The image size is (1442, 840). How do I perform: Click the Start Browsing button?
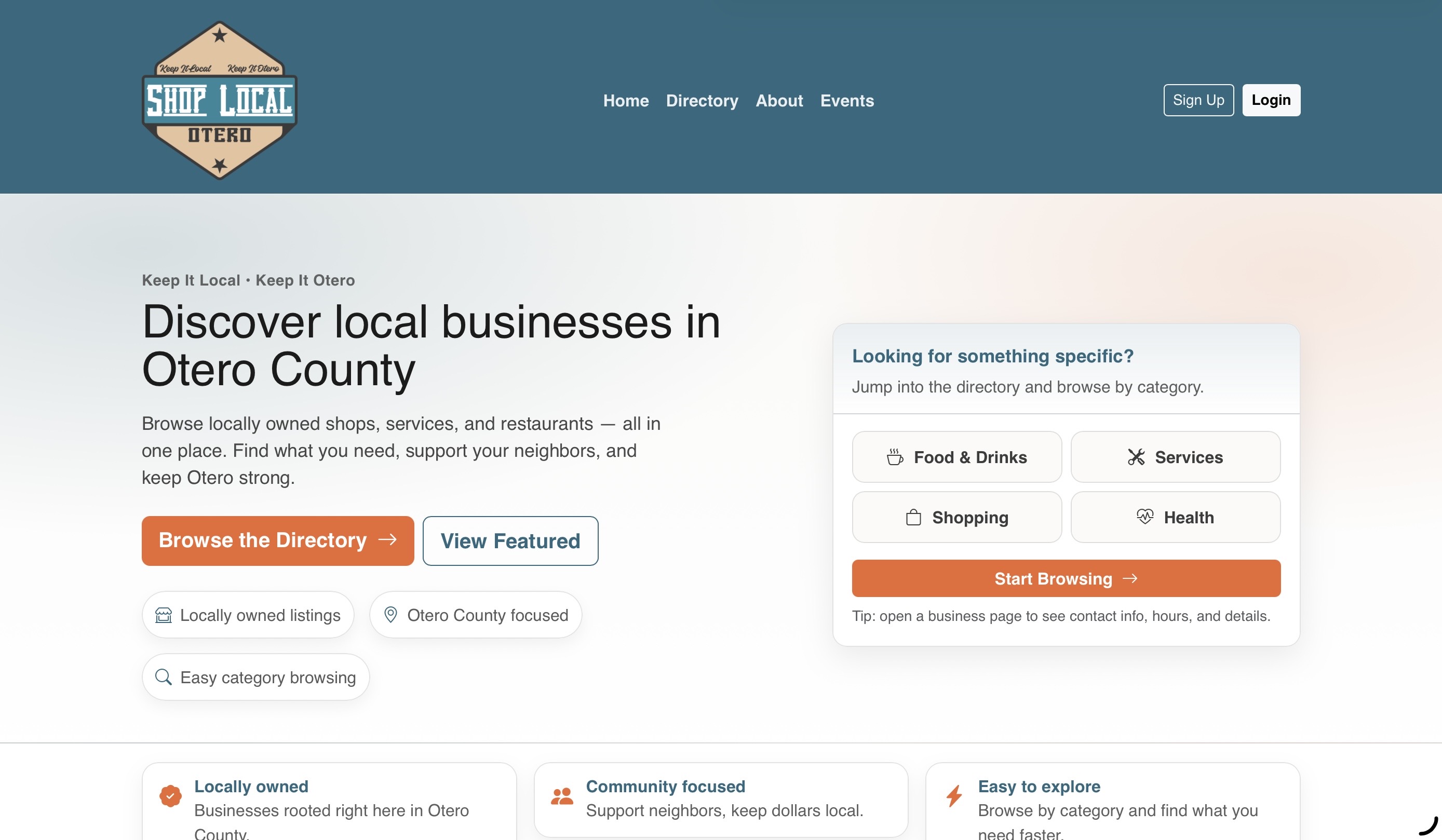click(x=1066, y=578)
